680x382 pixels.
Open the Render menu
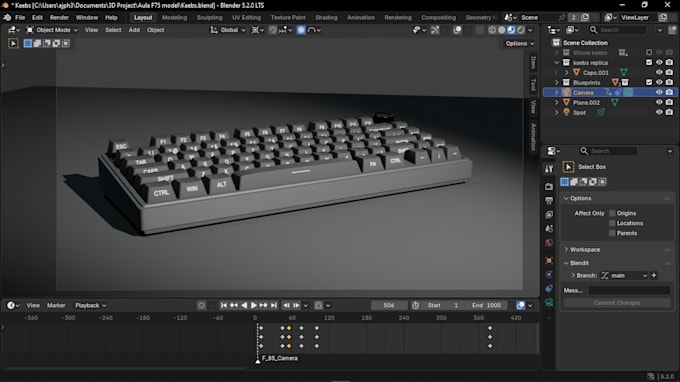point(59,18)
